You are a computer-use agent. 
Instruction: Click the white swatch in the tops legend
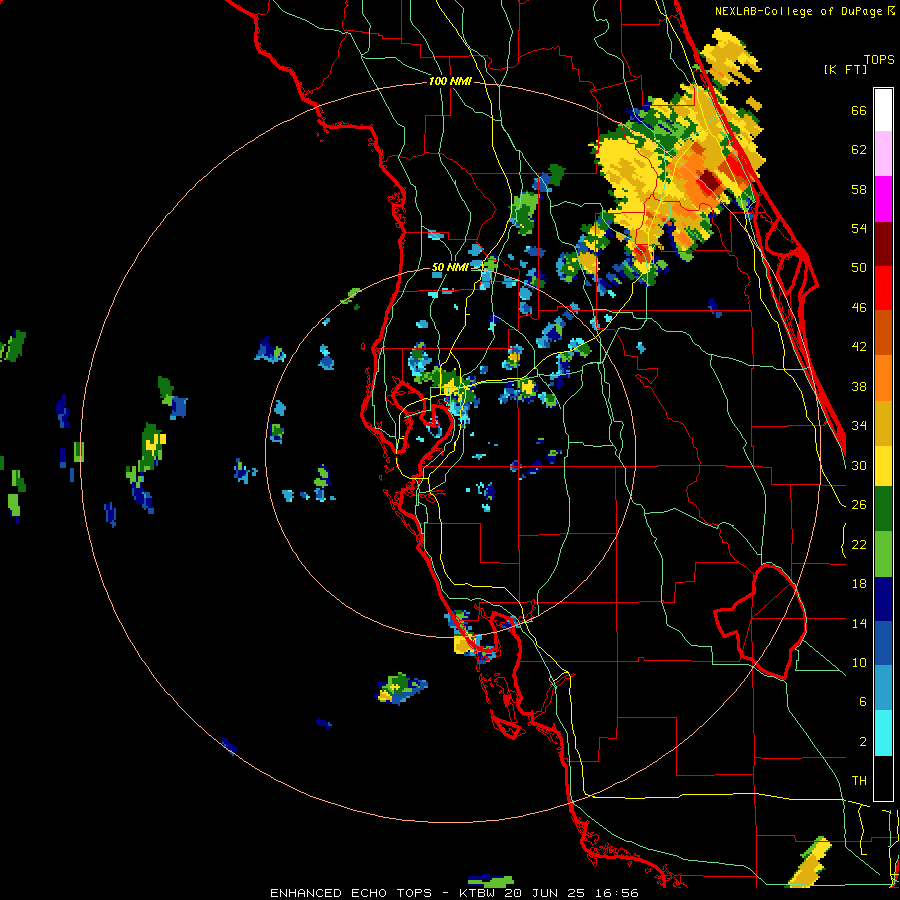click(x=883, y=110)
